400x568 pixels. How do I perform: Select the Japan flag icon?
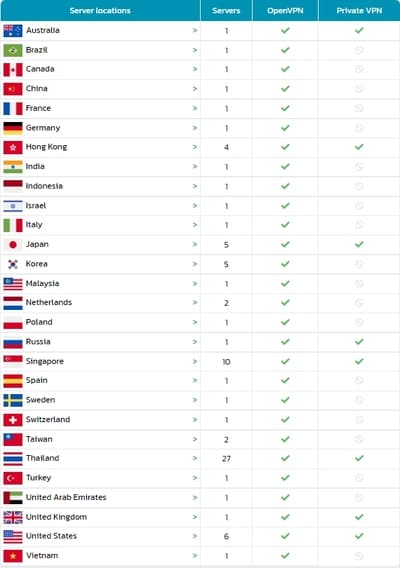pos(13,245)
